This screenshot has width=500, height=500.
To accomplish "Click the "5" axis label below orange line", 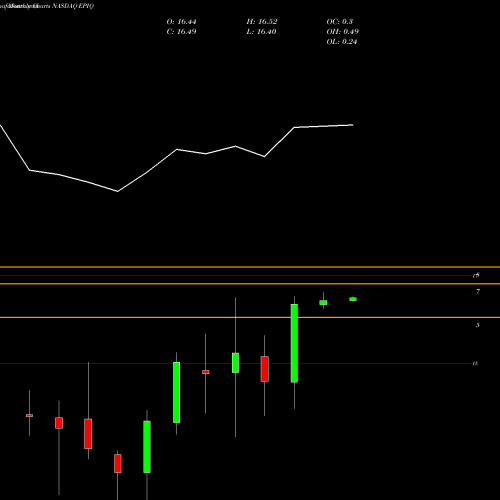I will click(x=478, y=325).
